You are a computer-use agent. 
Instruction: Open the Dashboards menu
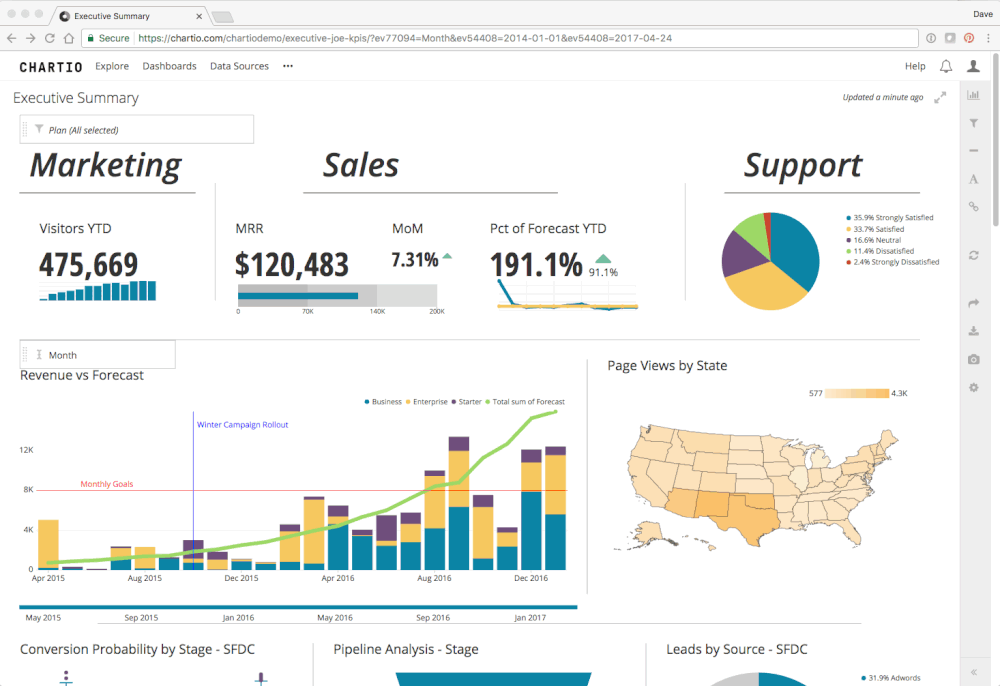(x=169, y=66)
